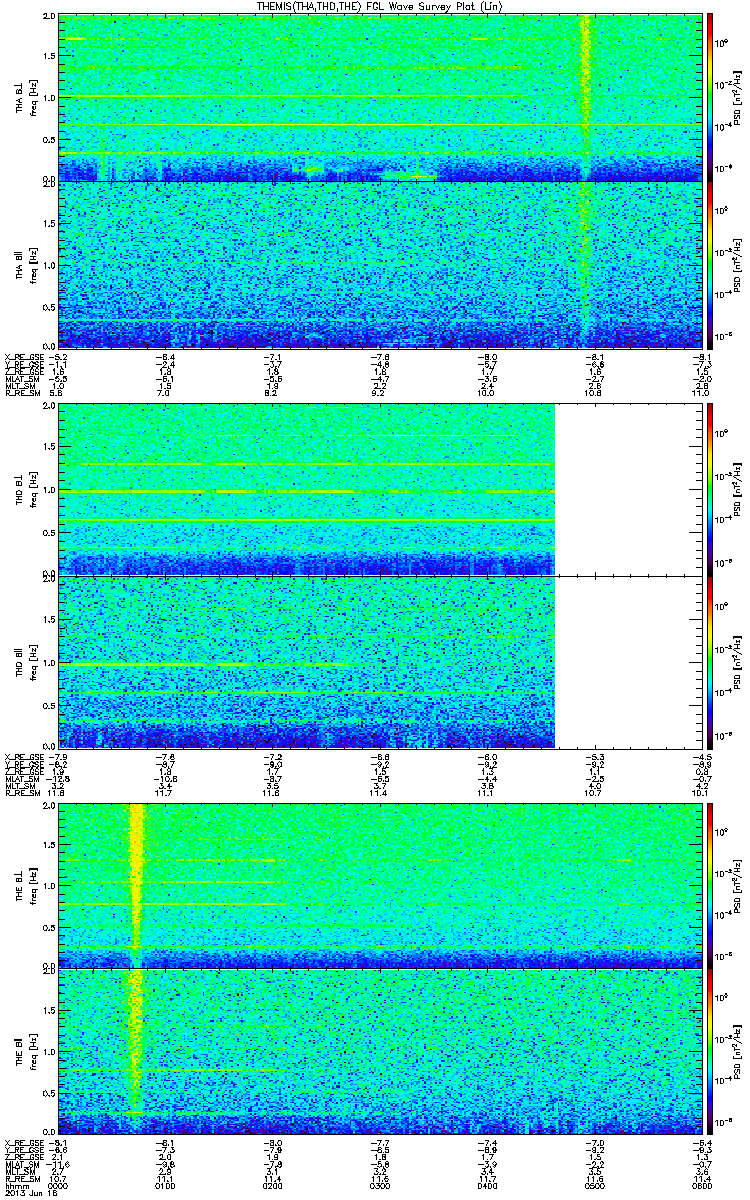750x1200 pixels.
Task: Click the yellow broadband burst in THA B-perpendicular panel
Action: point(586,97)
